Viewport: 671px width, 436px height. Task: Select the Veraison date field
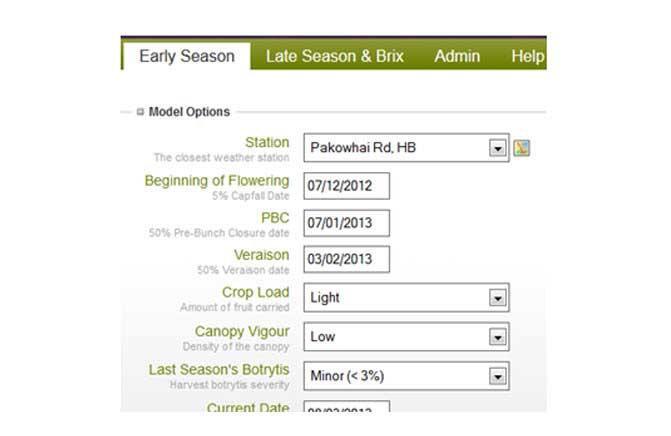coord(346,260)
